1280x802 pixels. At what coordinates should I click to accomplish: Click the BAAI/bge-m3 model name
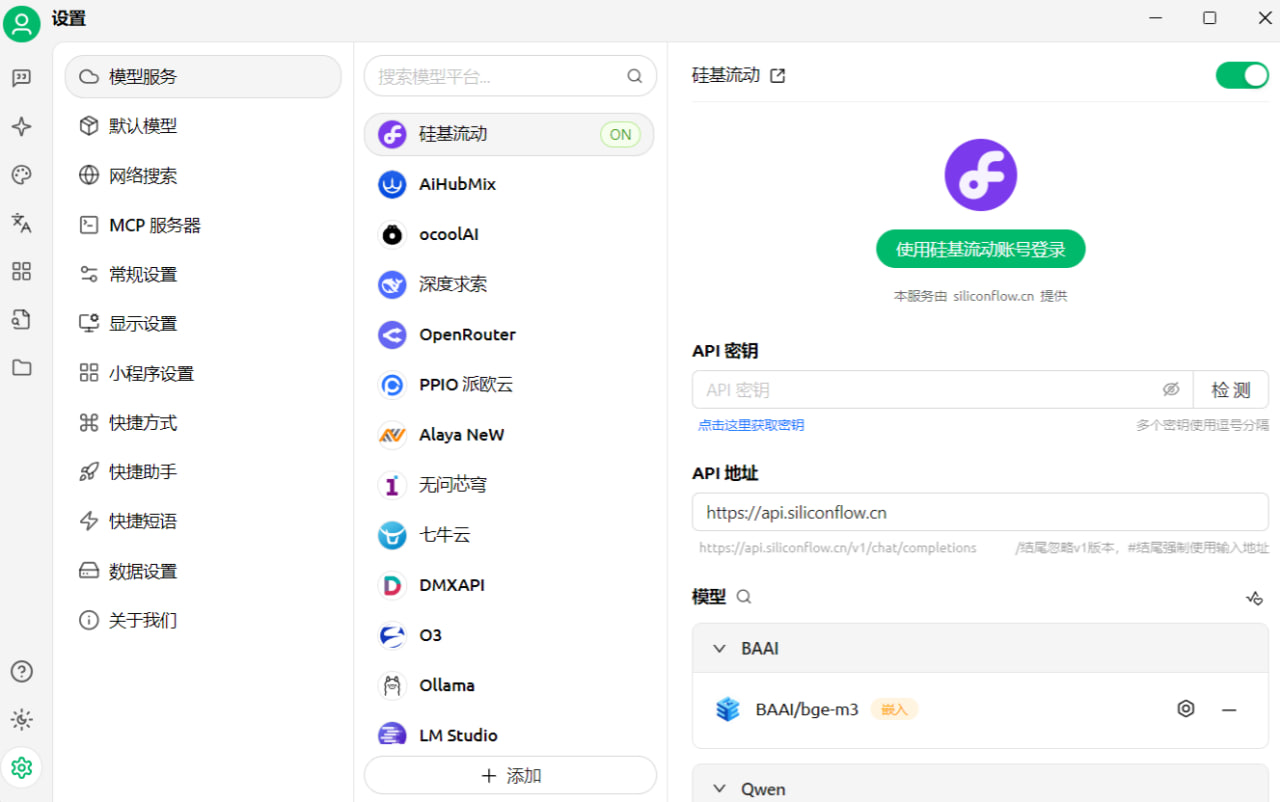[807, 710]
